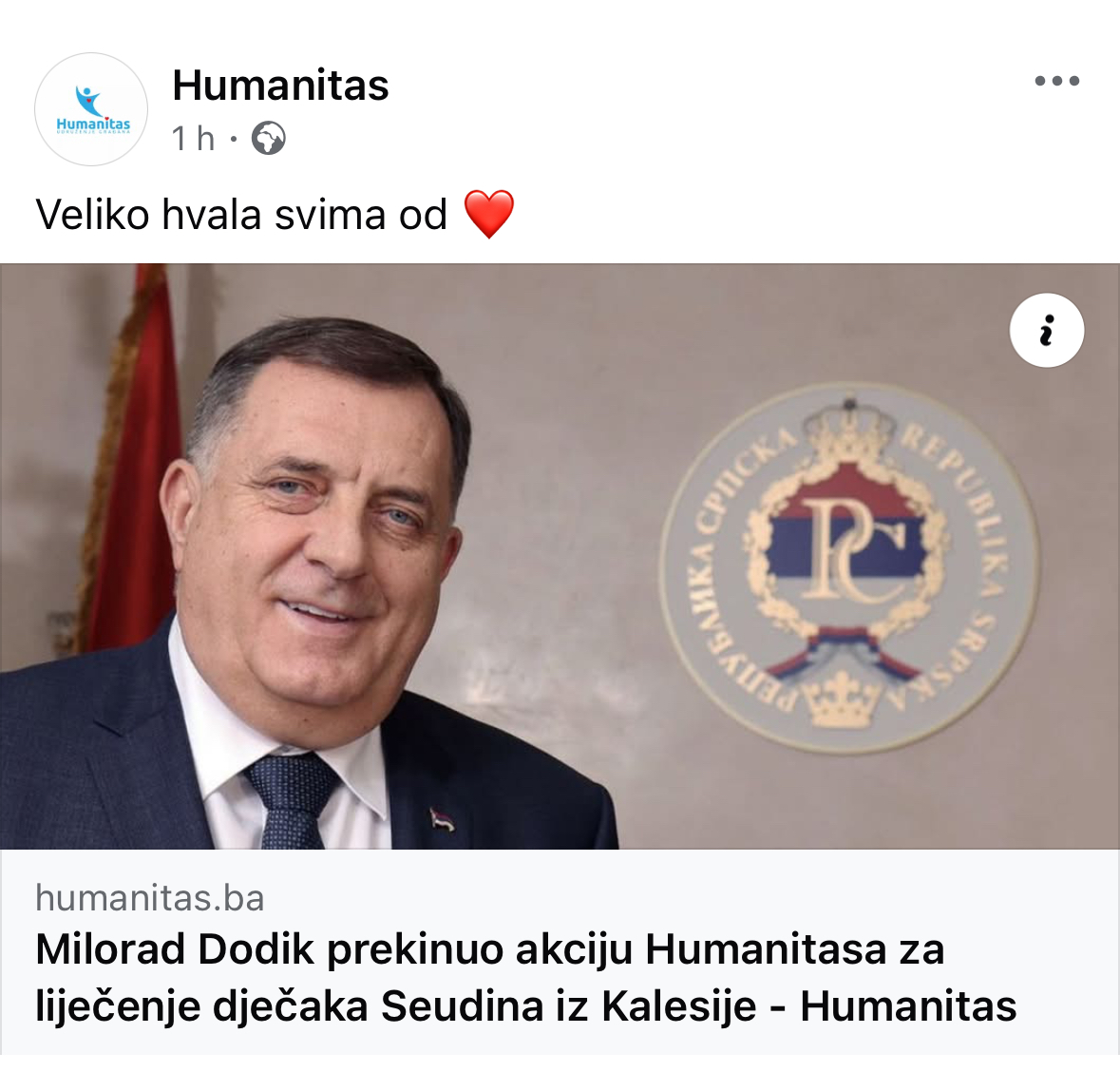This screenshot has height=1072, width=1120.
Task: Open the three-dot post options menu
Action: (1057, 81)
